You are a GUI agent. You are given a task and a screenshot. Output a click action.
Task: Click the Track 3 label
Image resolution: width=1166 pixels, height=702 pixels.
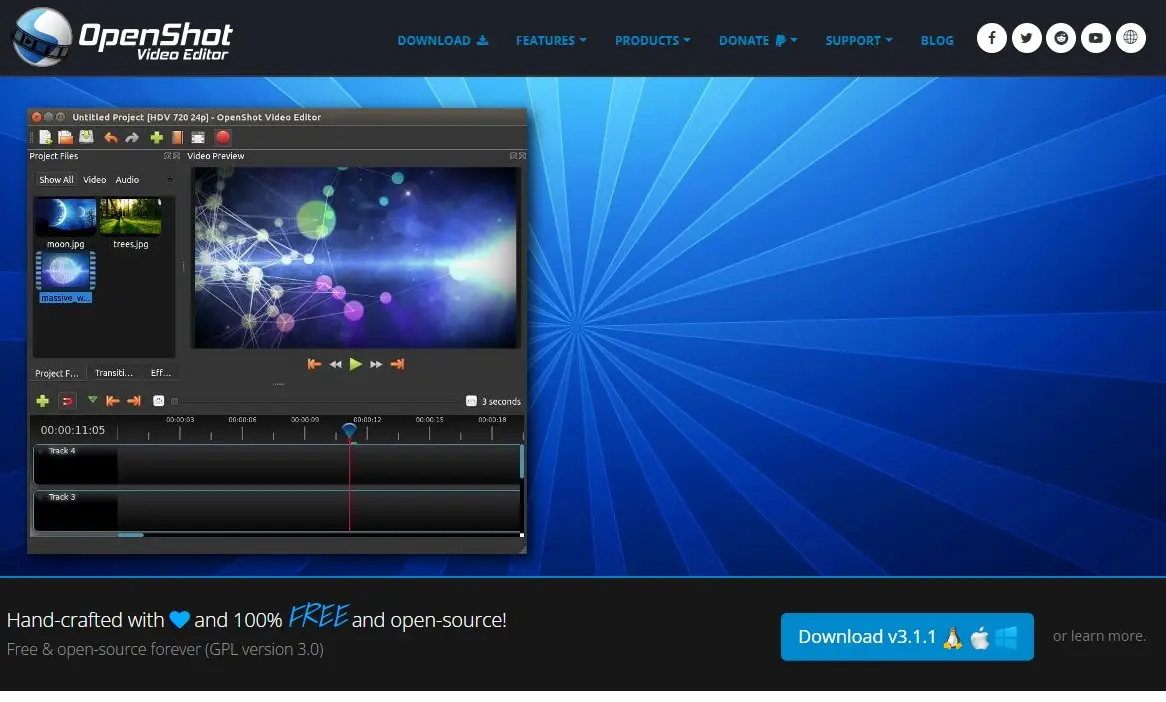click(x=62, y=497)
